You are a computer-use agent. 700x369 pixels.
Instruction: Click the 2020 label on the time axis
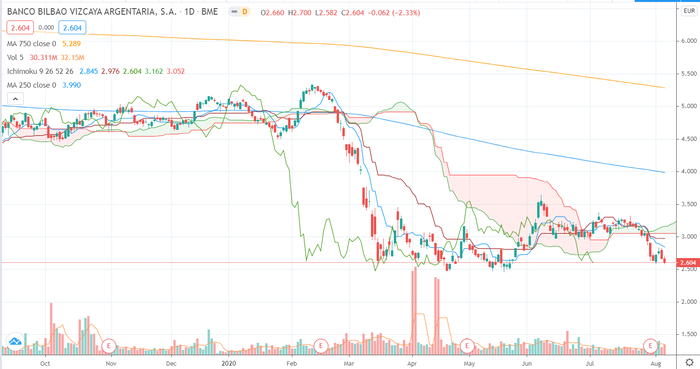click(229, 363)
